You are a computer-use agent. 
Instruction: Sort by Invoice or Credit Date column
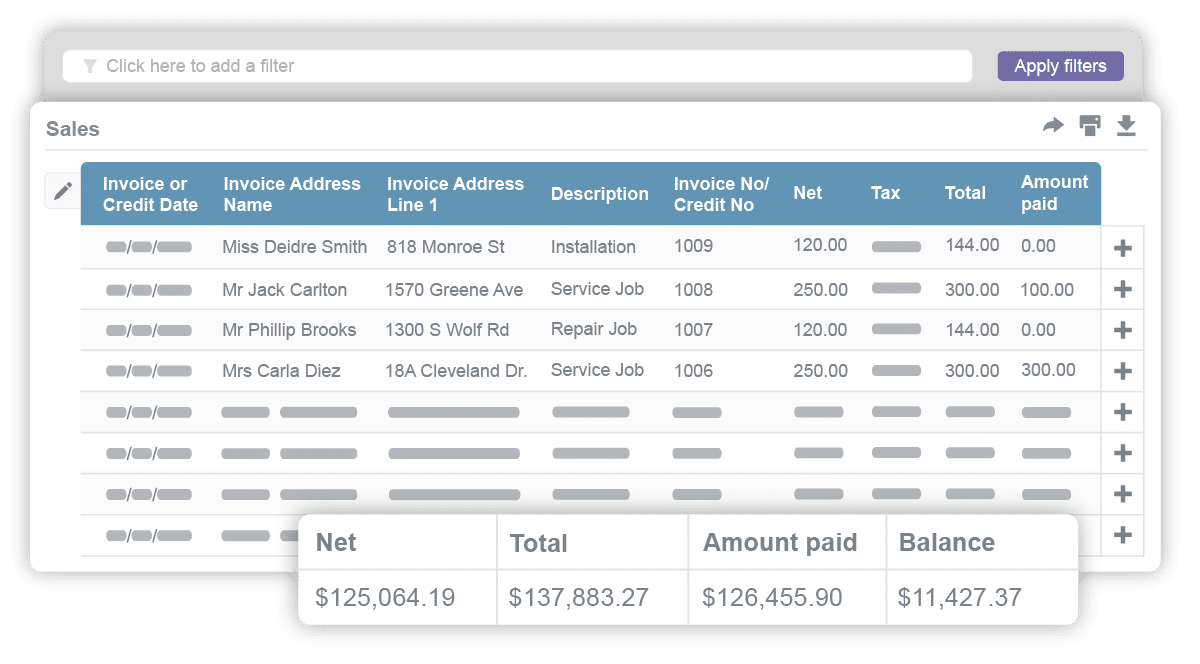point(150,194)
